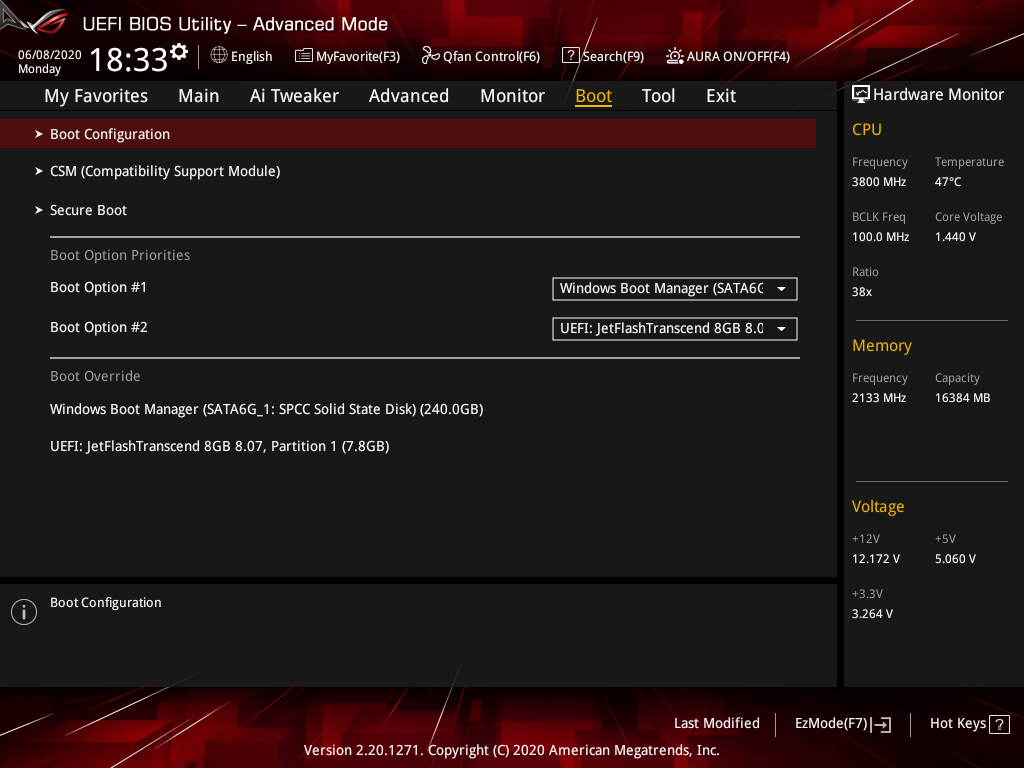The height and width of the screenshot is (768, 1024).
Task: Click the globe language icon
Action: 219,56
